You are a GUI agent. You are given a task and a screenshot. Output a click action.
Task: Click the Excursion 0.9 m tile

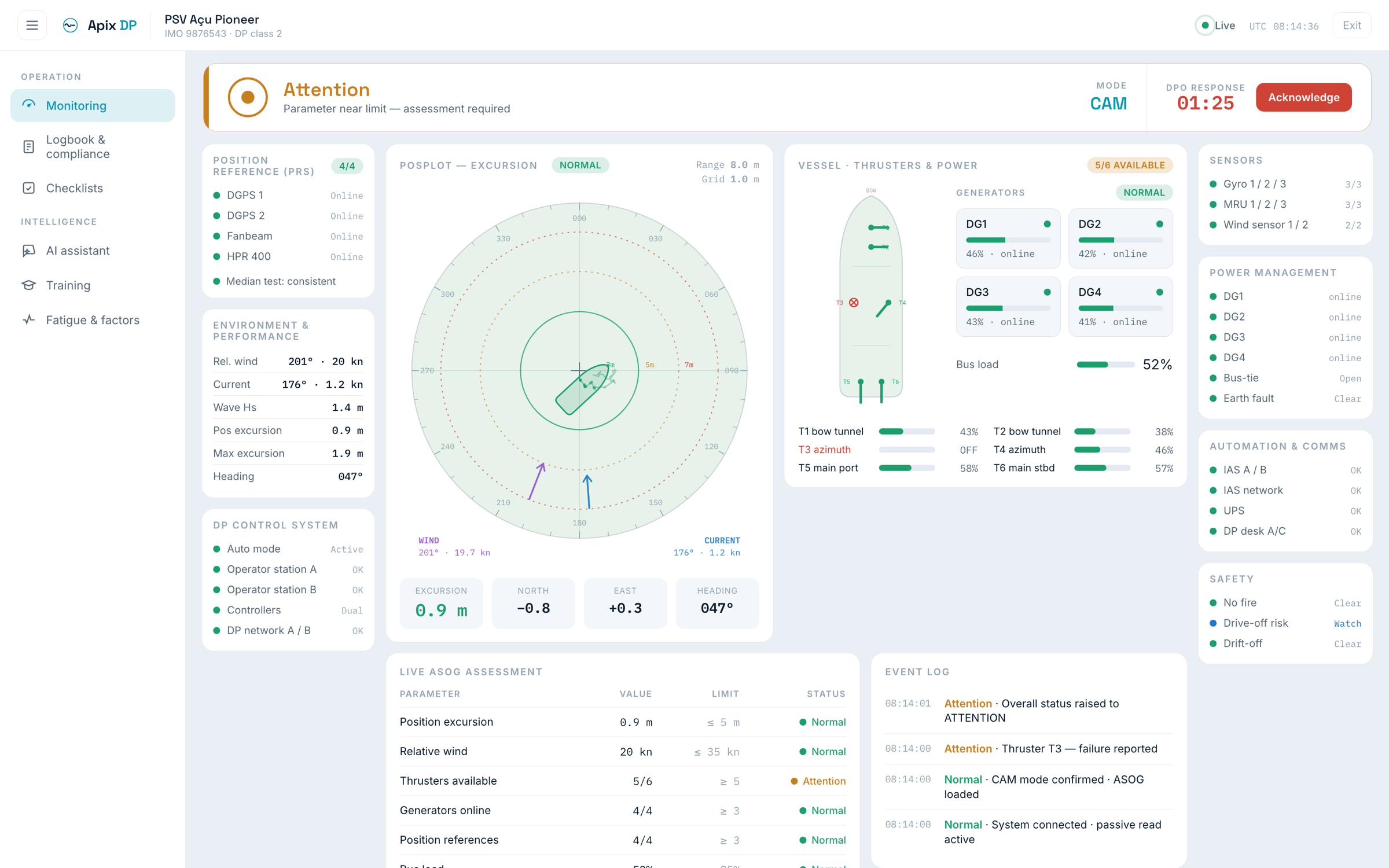click(441, 603)
